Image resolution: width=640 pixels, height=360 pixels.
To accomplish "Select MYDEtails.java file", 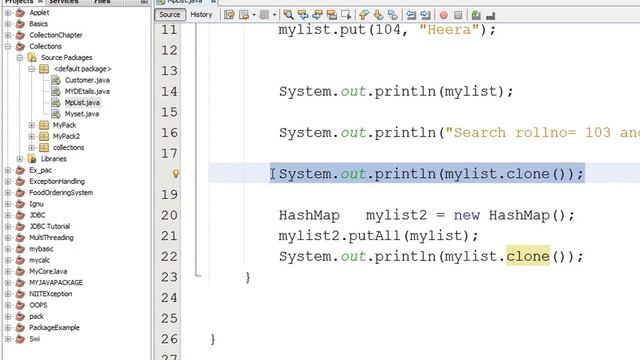I will [x=87, y=91].
